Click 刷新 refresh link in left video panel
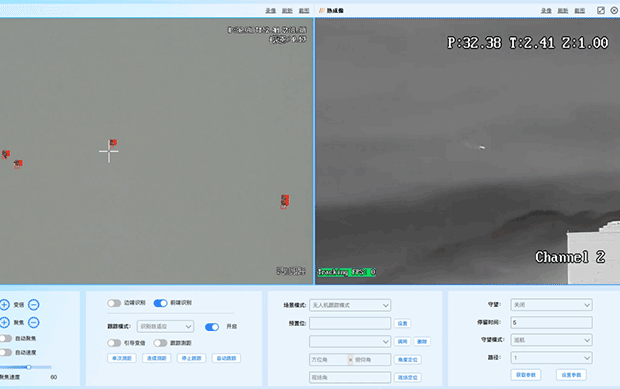 tap(287, 11)
